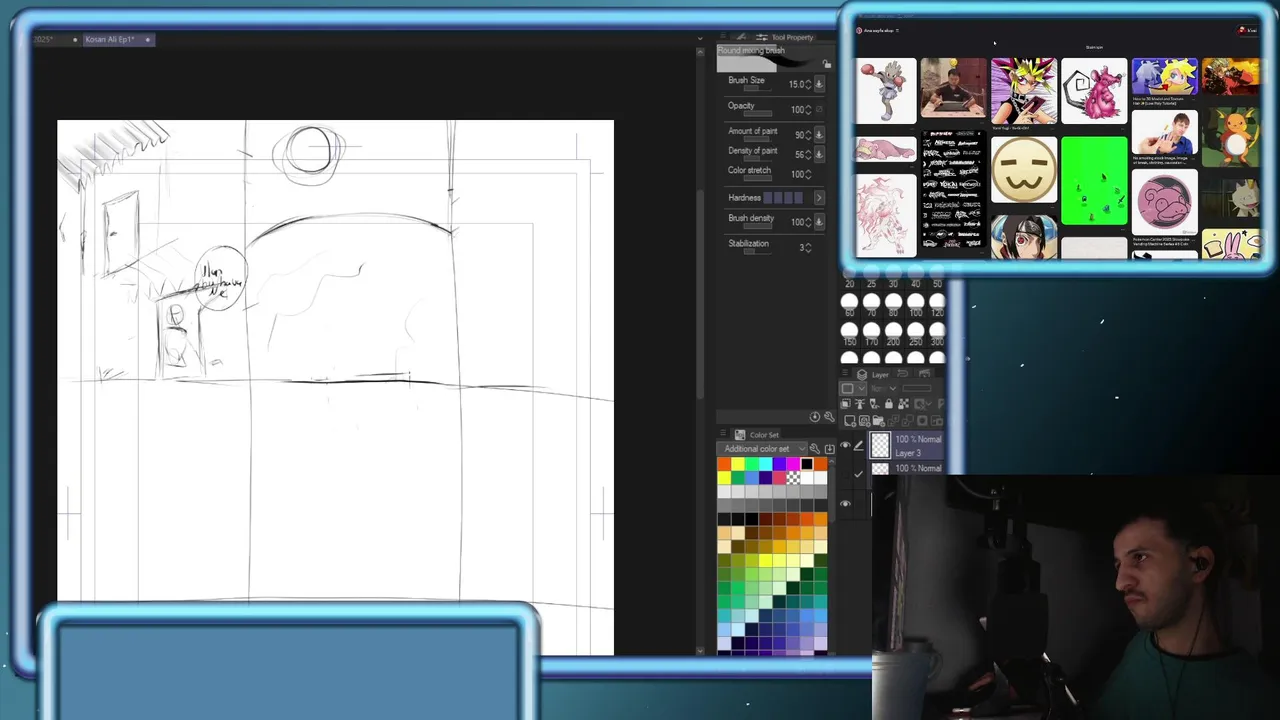Click the canvas tab bar dropdown arrow
Viewport: 1280px width, 720px height.
(x=699, y=39)
